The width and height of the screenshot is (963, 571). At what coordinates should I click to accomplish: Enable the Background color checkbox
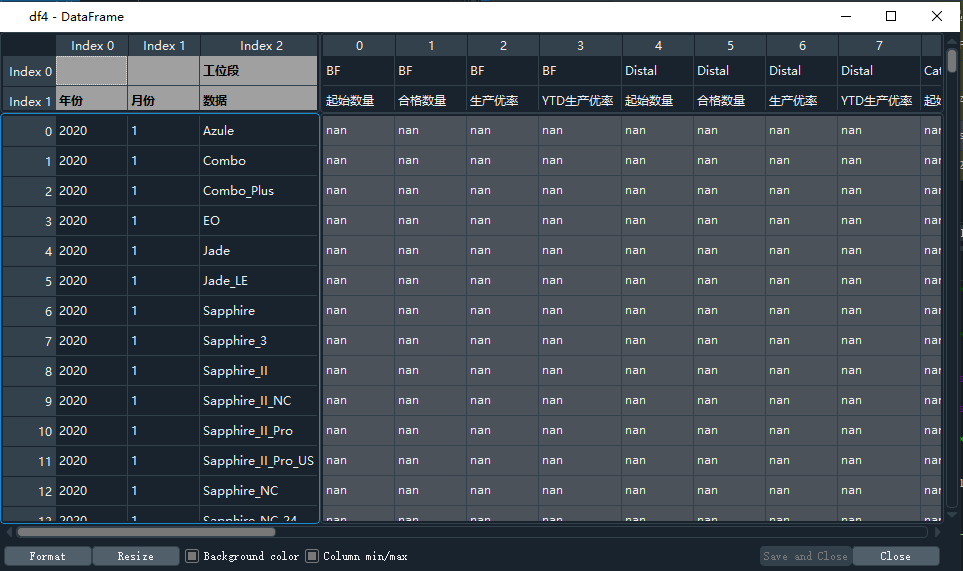click(x=192, y=556)
